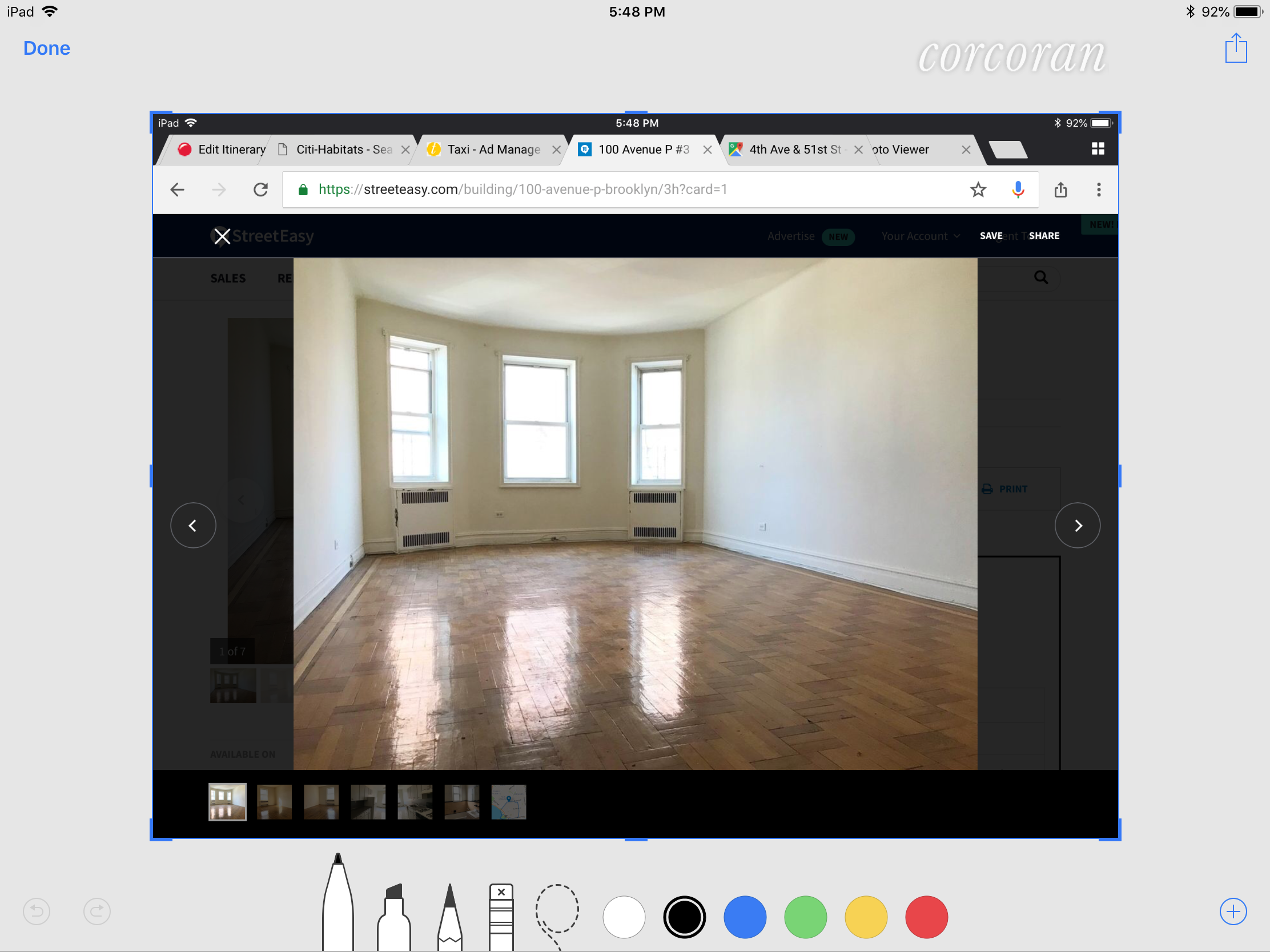
Task: Bookmark the page with the star icon
Action: coord(978,190)
